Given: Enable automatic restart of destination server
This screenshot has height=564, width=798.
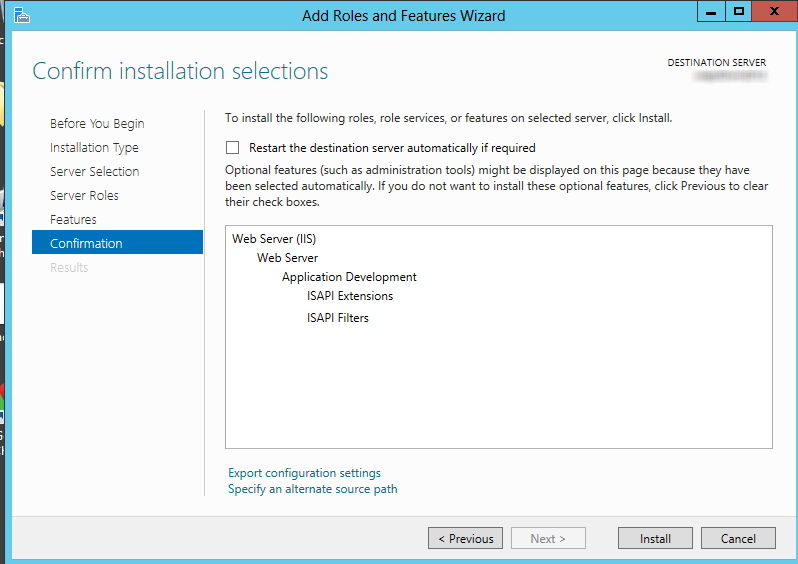Looking at the screenshot, I should pyautogui.click(x=233, y=148).
